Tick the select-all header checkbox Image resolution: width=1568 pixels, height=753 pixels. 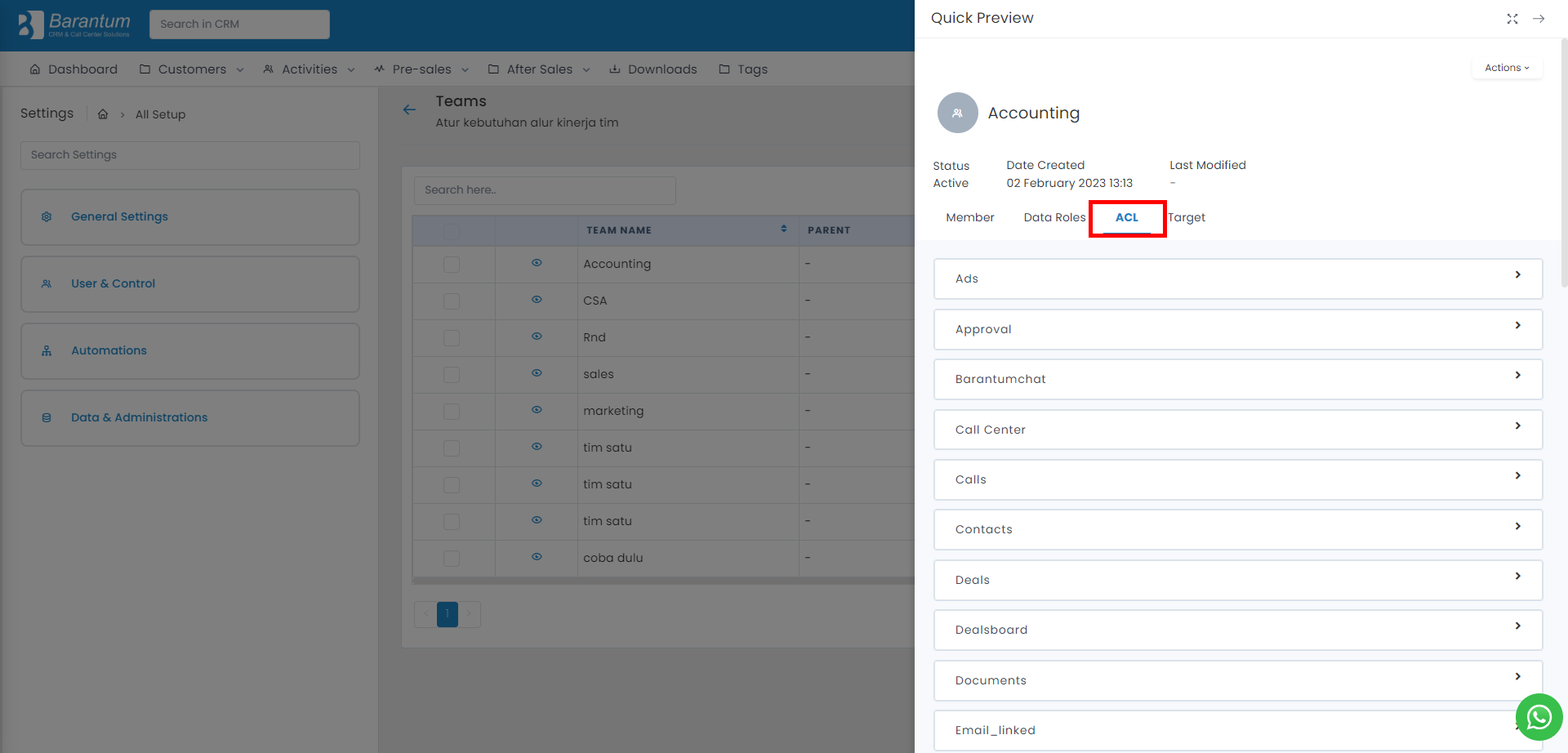click(452, 231)
